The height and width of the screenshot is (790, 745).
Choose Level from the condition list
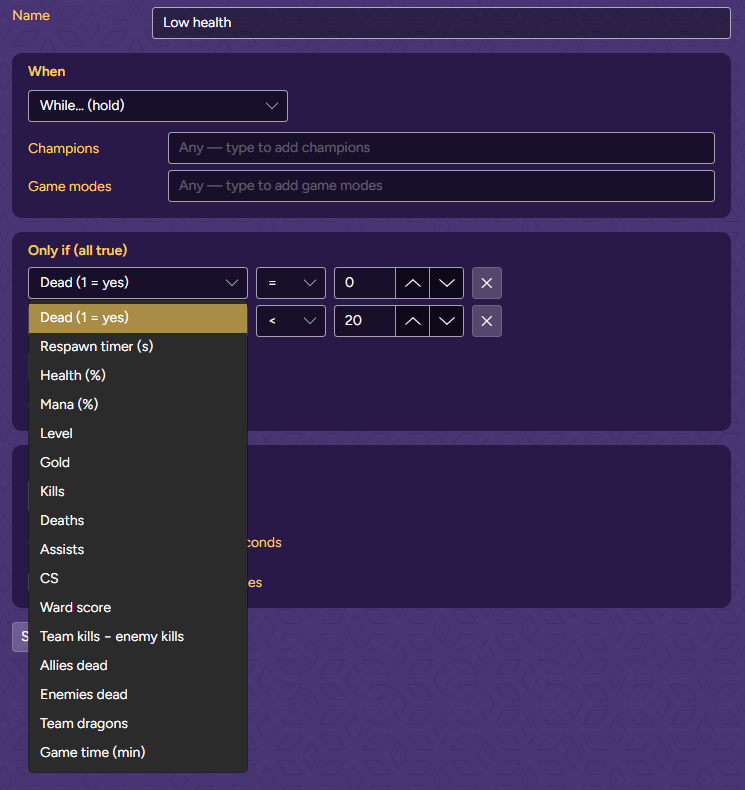click(138, 434)
